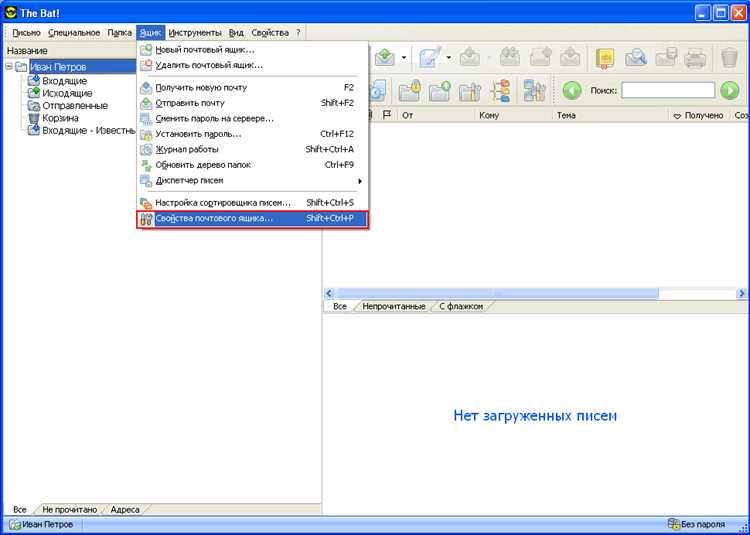Expand the Диспетчер писем submenu
The width and height of the screenshot is (750, 535).
click(x=253, y=180)
